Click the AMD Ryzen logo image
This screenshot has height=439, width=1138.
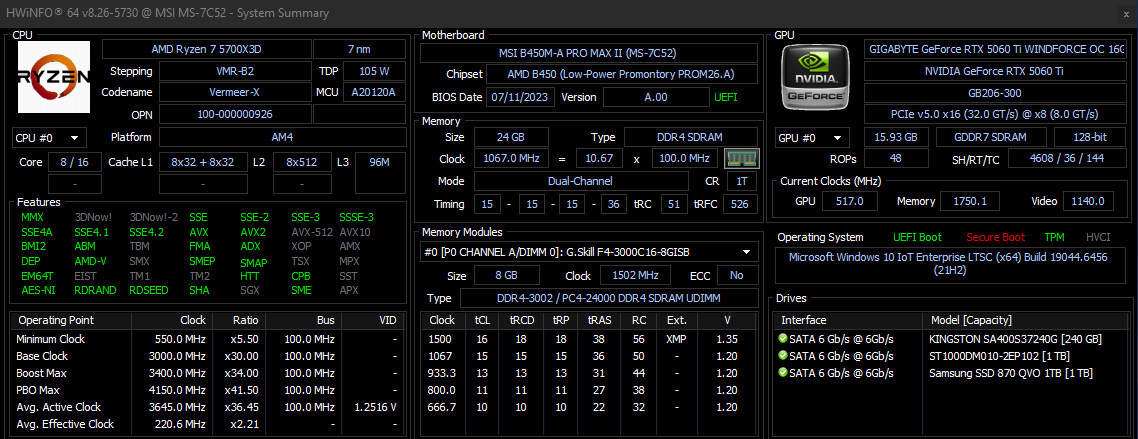pos(54,77)
